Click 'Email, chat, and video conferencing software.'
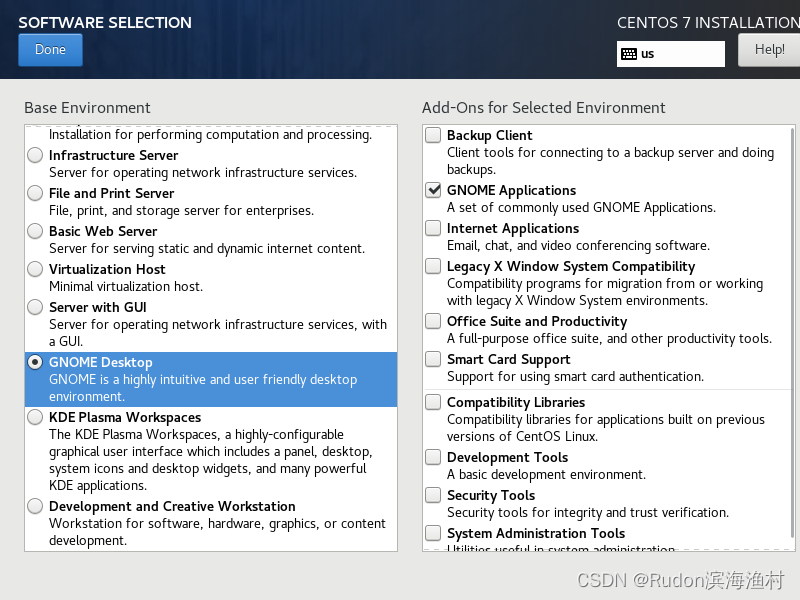Image resolution: width=800 pixels, height=600 pixels. point(578,245)
